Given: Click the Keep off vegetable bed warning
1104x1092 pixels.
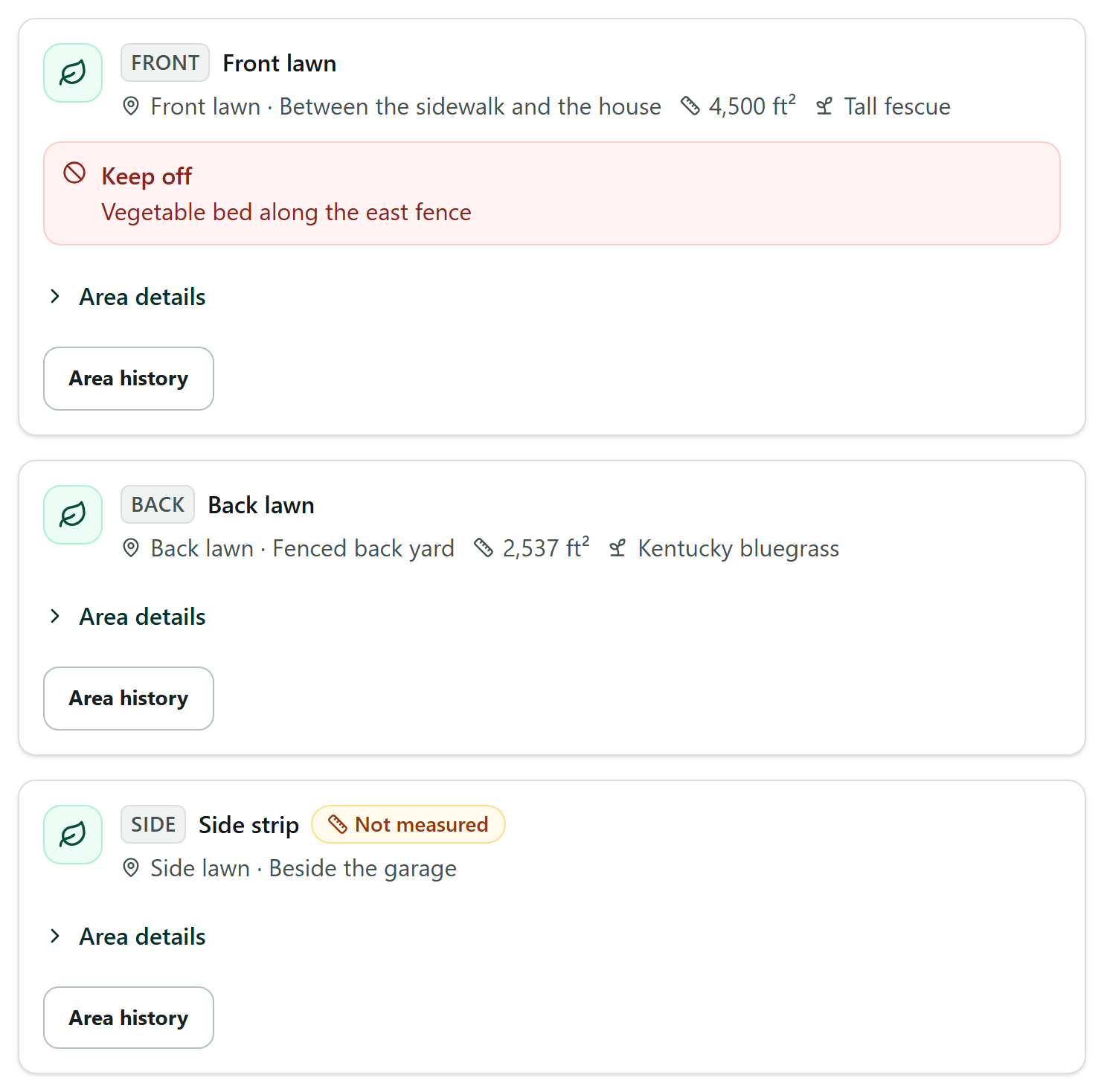Looking at the screenshot, I should (552, 193).
